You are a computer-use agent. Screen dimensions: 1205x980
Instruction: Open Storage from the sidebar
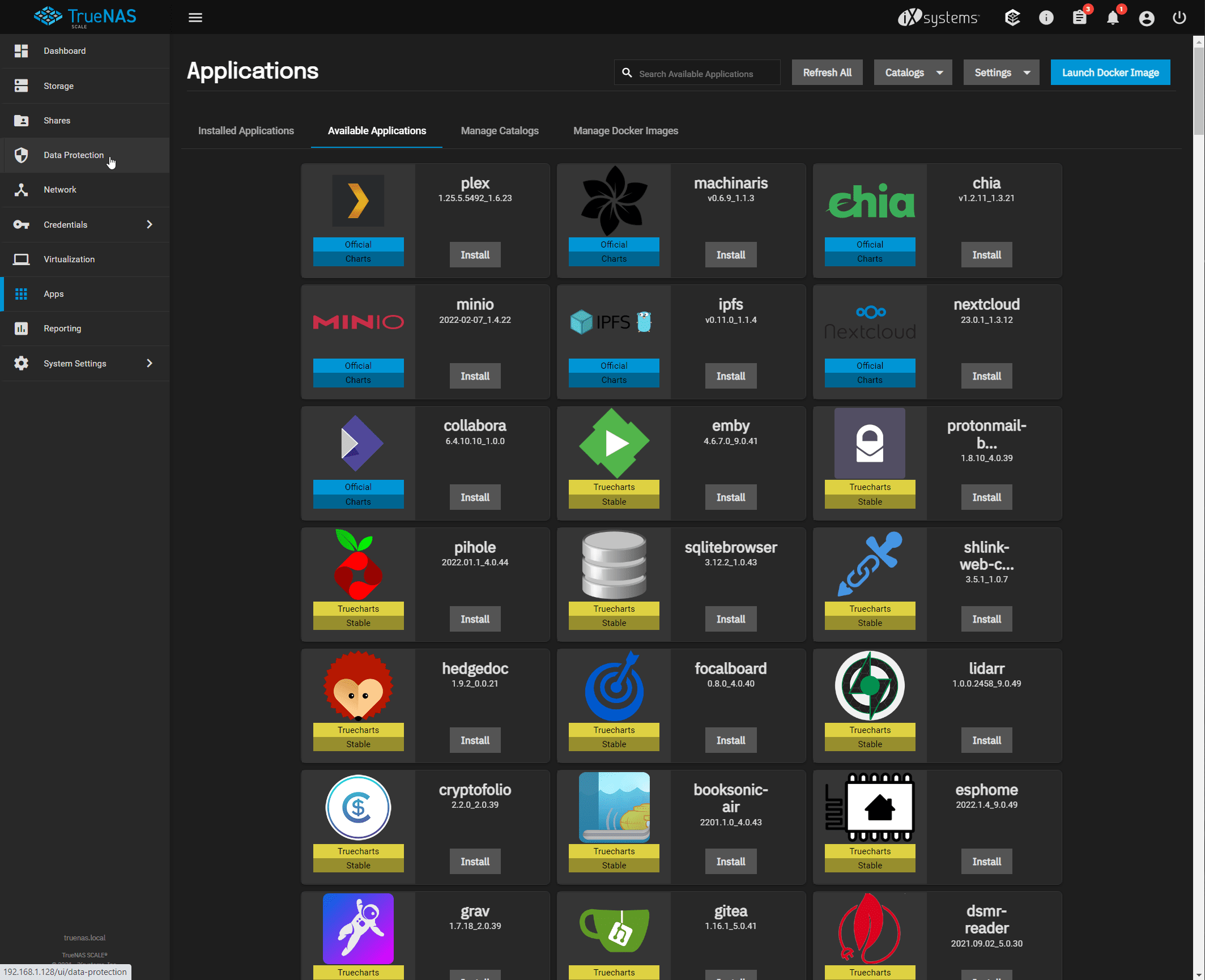point(58,86)
